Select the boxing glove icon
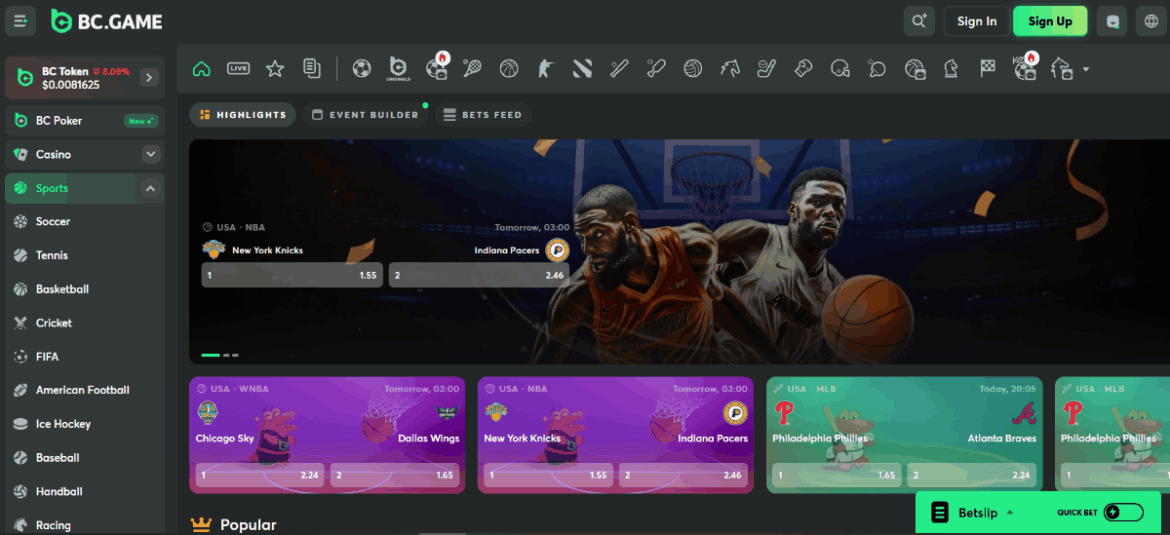 pyautogui.click(x=804, y=69)
